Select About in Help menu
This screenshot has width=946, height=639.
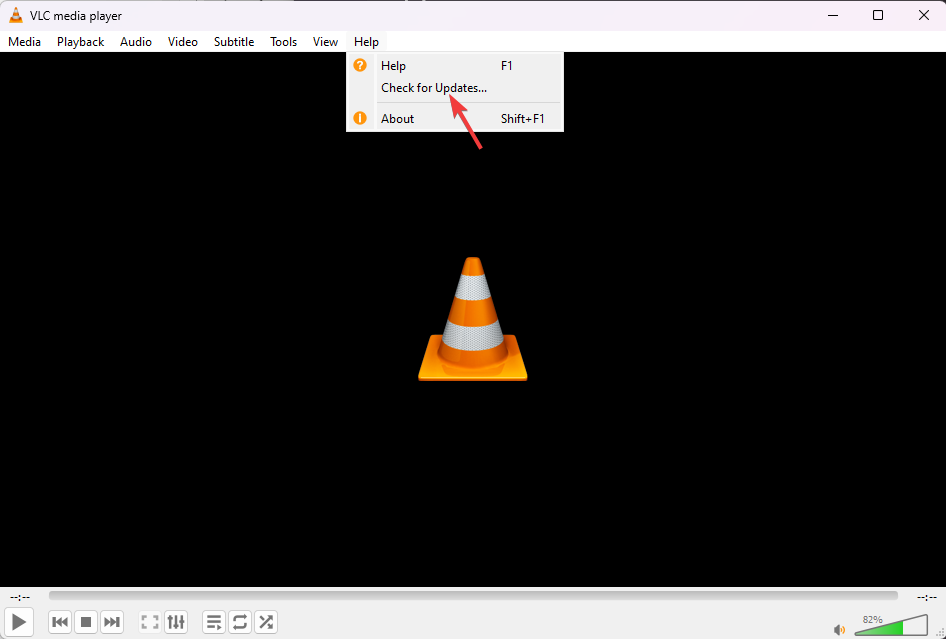pos(455,119)
